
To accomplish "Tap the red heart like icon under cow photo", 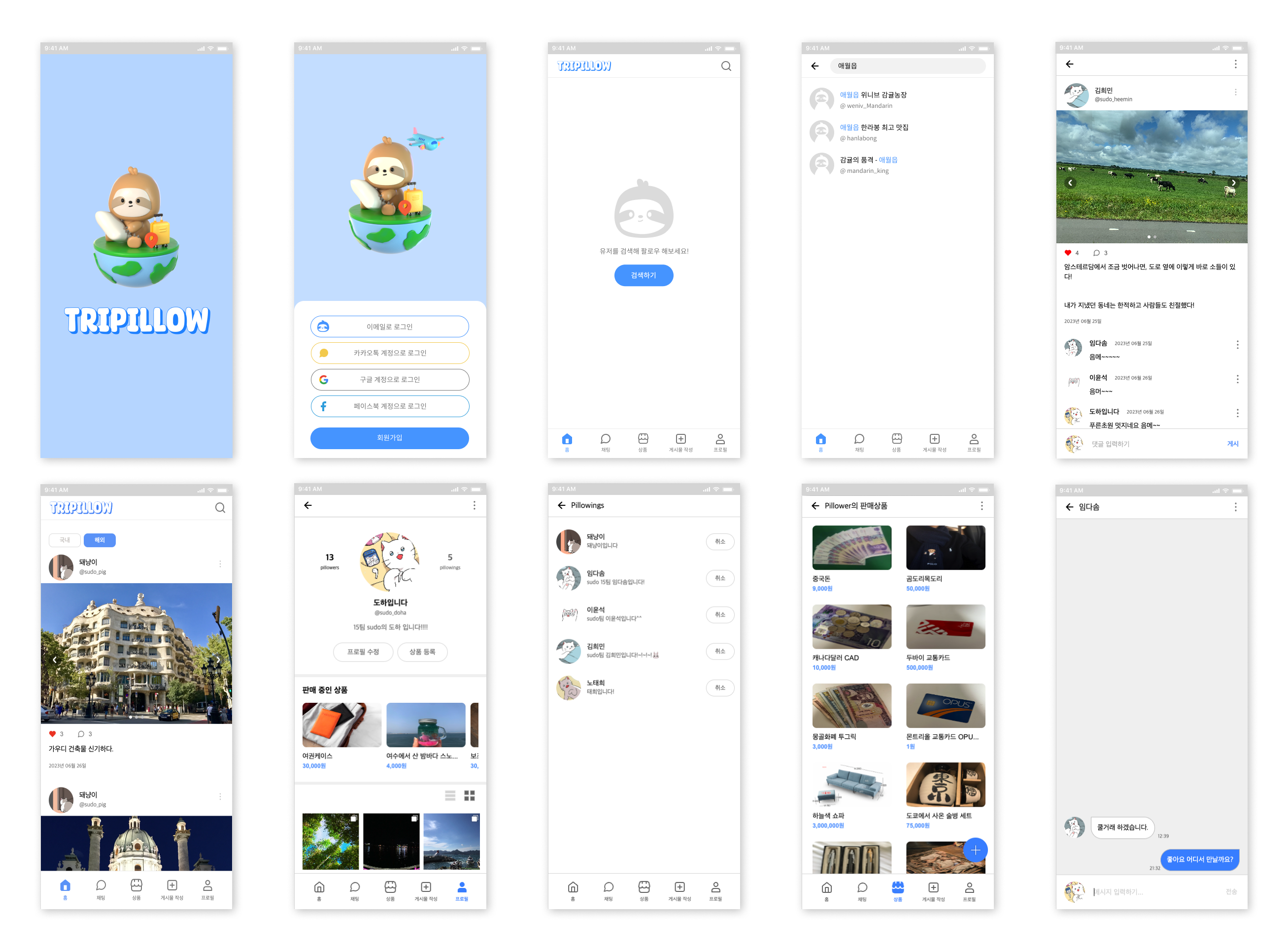I will tap(1067, 253).
